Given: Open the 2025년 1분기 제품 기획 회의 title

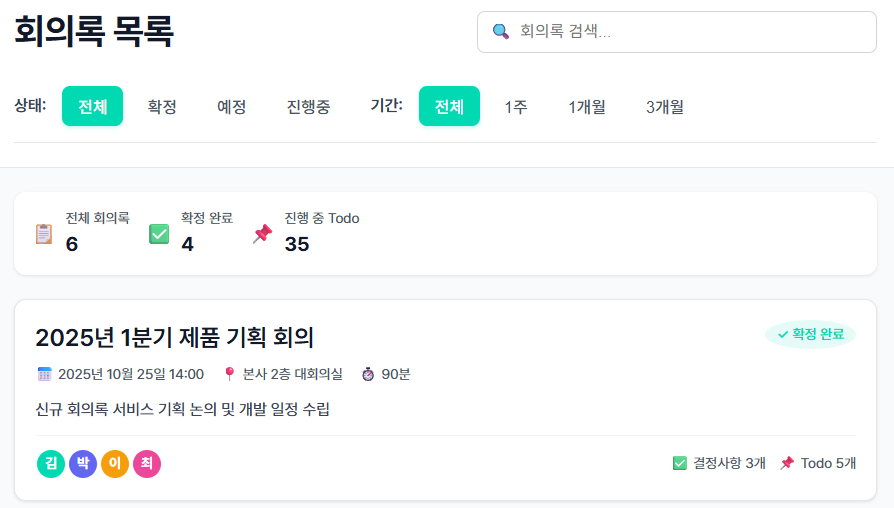Looking at the screenshot, I should tap(175, 337).
